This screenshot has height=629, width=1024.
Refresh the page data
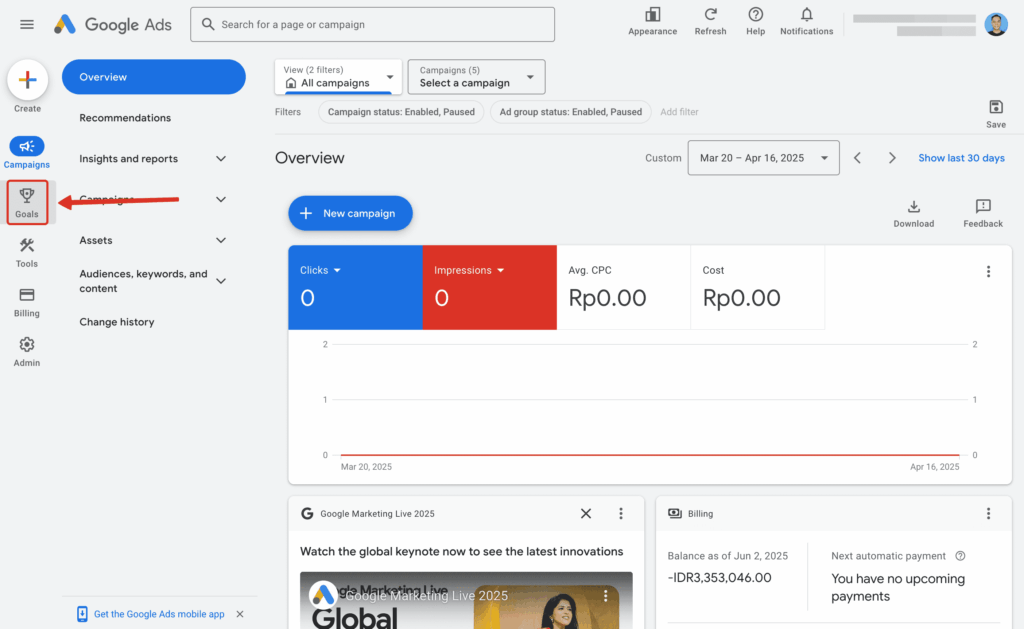[710, 19]
